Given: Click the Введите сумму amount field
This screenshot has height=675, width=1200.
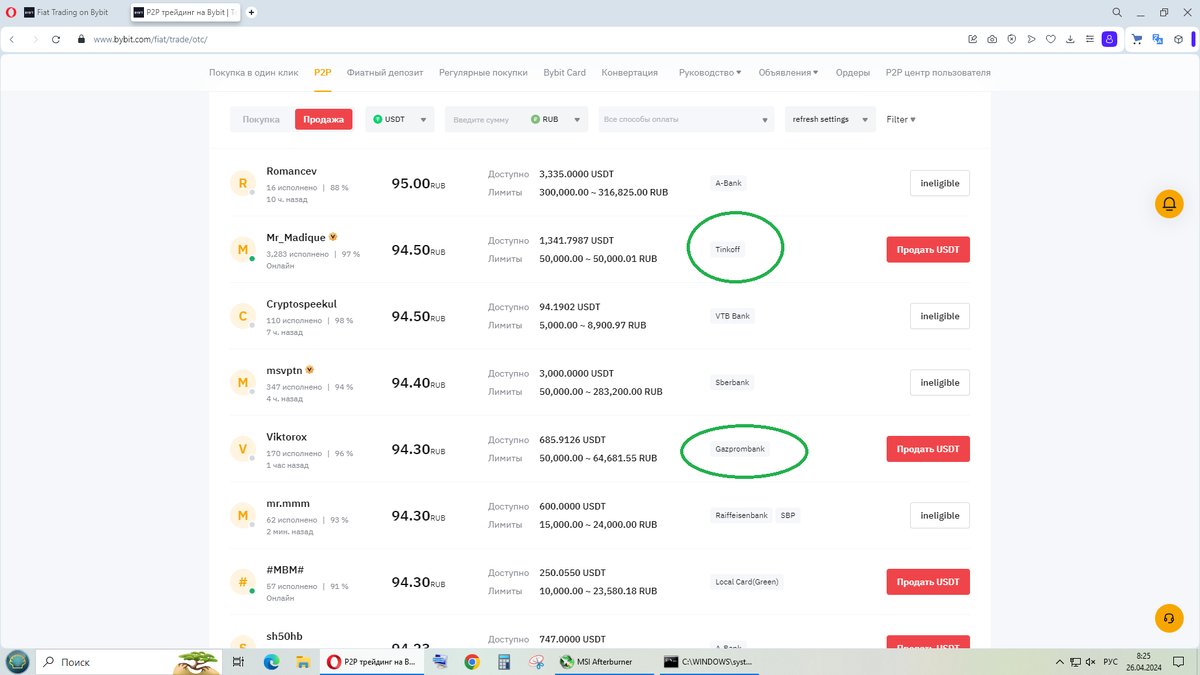Looking at the screenshot, I should pos(486,119).
